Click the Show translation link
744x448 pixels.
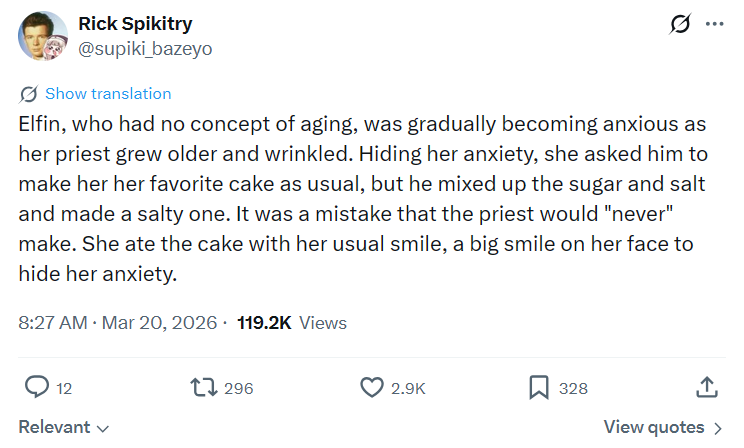pyautogui.click(x=108, y=94)
